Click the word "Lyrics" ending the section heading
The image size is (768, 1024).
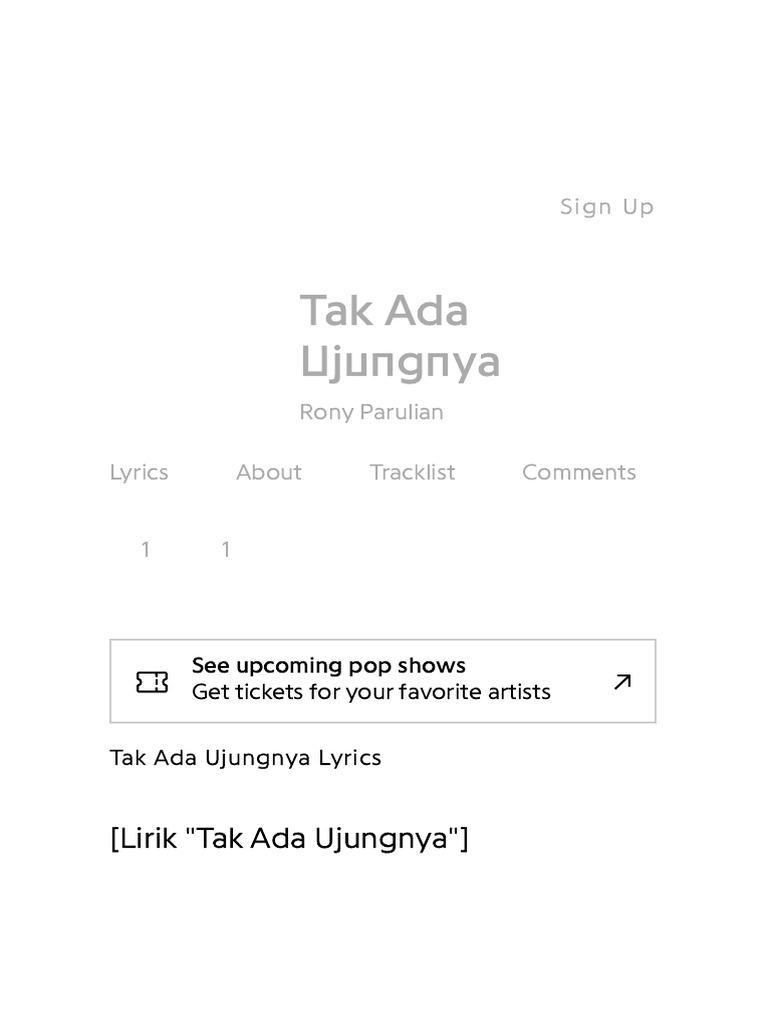tap(350, 758)
